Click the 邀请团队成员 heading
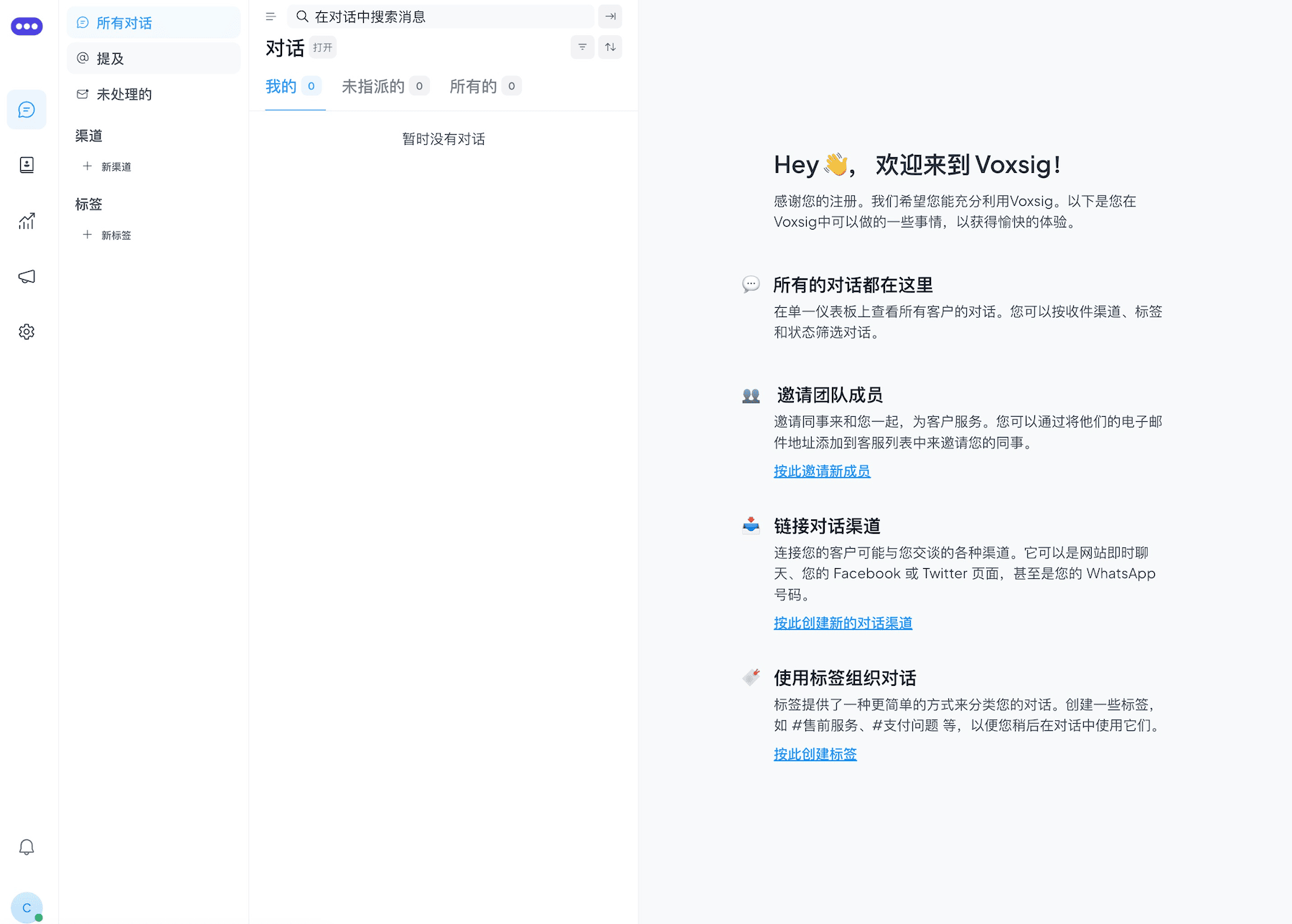This screenshot has height=924, width=1292. (x=830, y=395)
